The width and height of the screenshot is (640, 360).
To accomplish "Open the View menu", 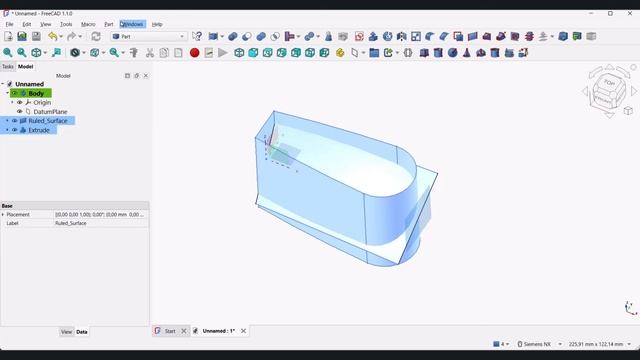I will point(46,24).
